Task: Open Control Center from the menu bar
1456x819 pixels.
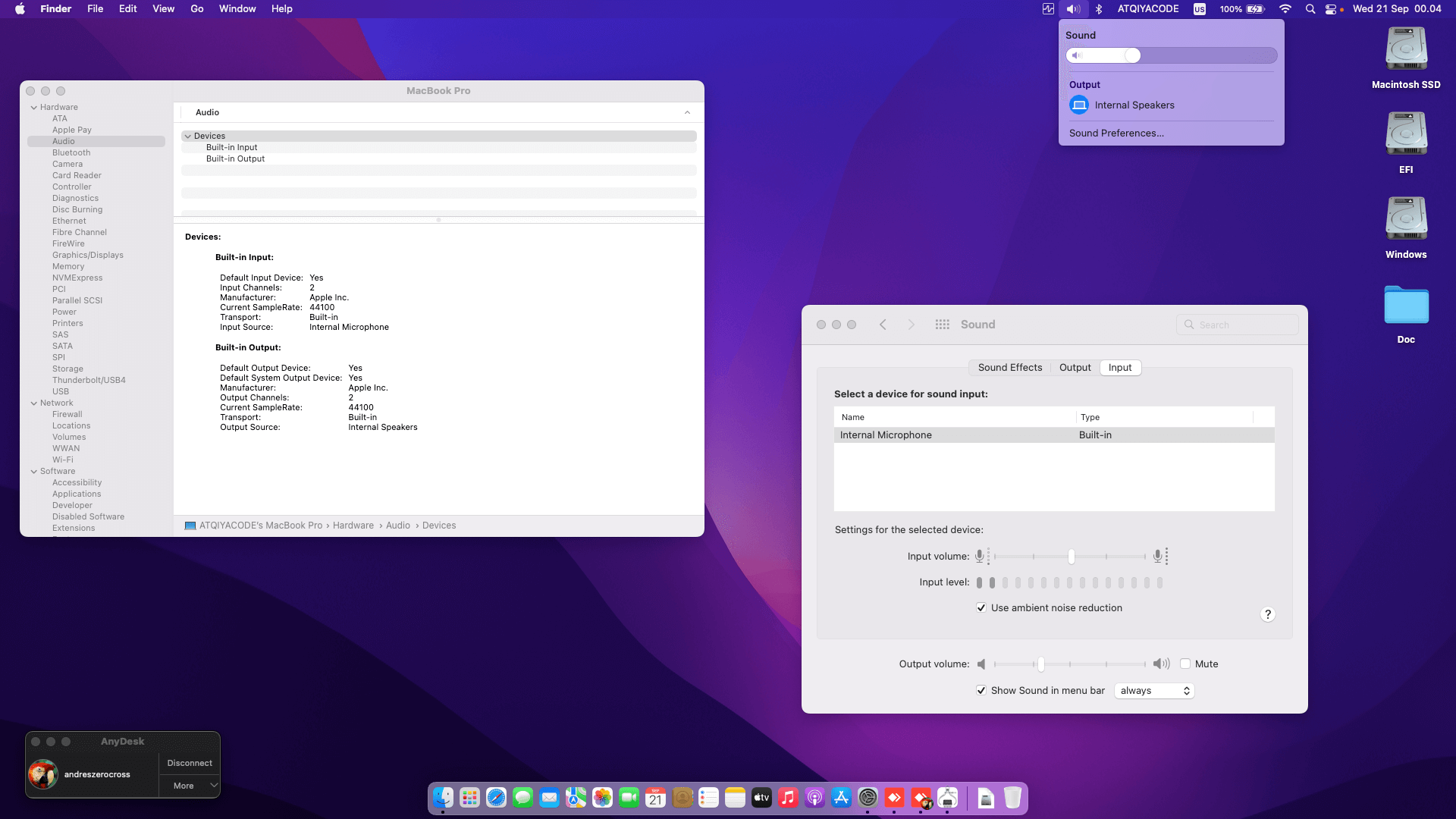Action: click(1331, 9)
